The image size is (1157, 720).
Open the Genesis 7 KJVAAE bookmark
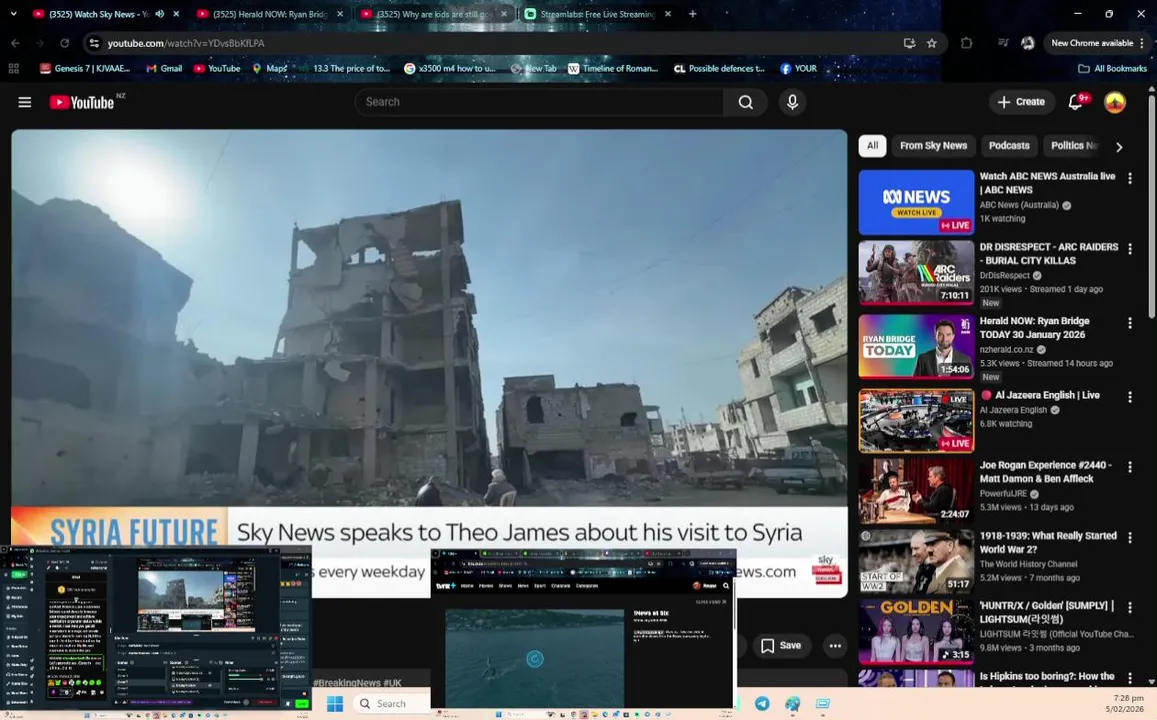[86, 68]
